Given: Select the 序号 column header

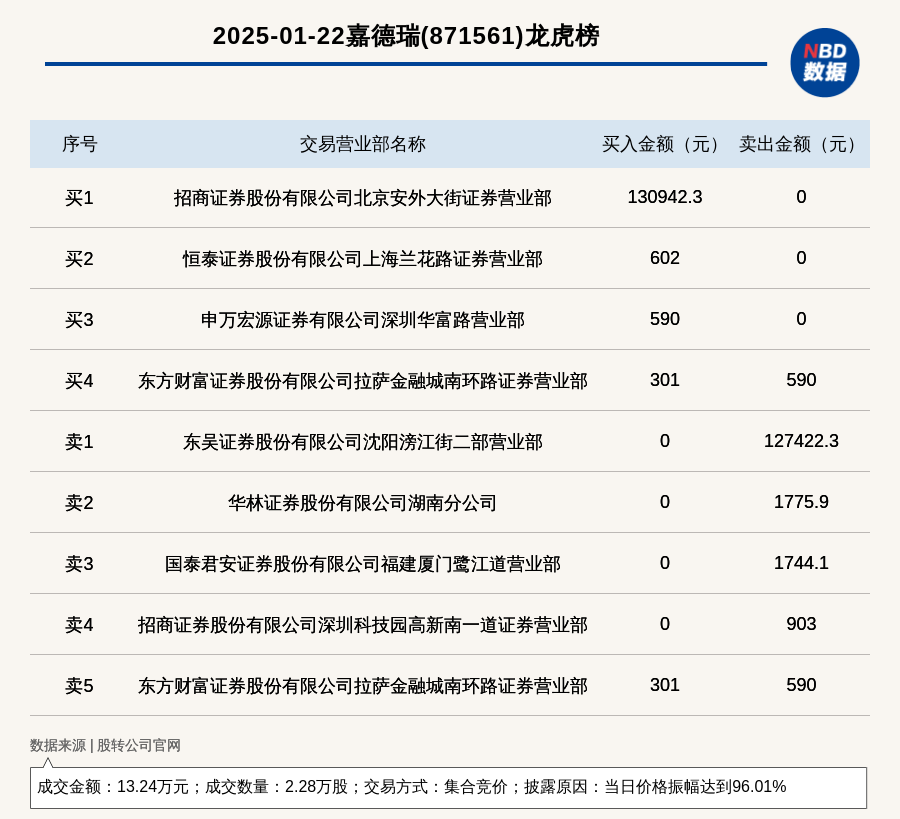Looking at the screenshot, I should [80, 144].
